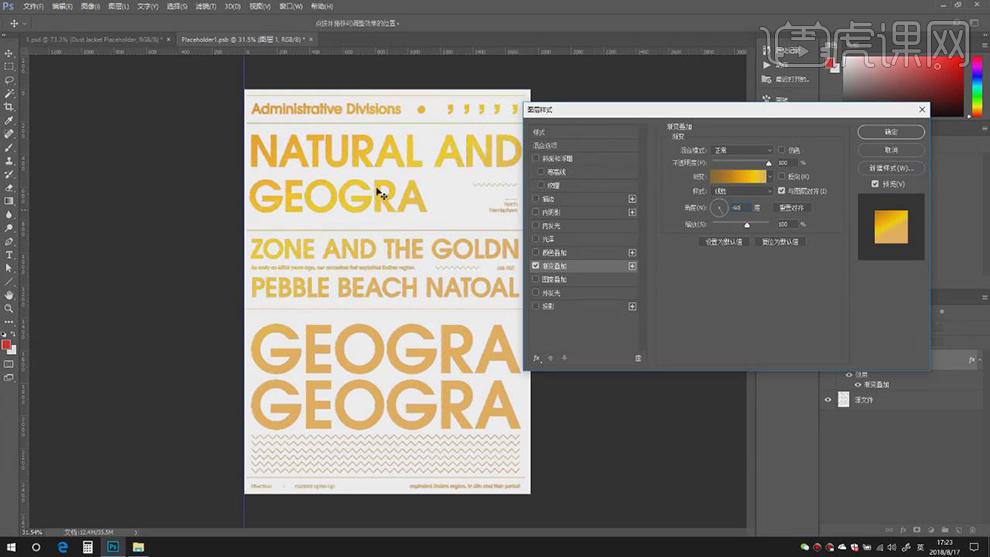The width and height of the screenshot is (990, 557).
Task: Uncheck the Gradient Overlay (渐变叠加) style checkbox
Action: click(x=536, y=266)
